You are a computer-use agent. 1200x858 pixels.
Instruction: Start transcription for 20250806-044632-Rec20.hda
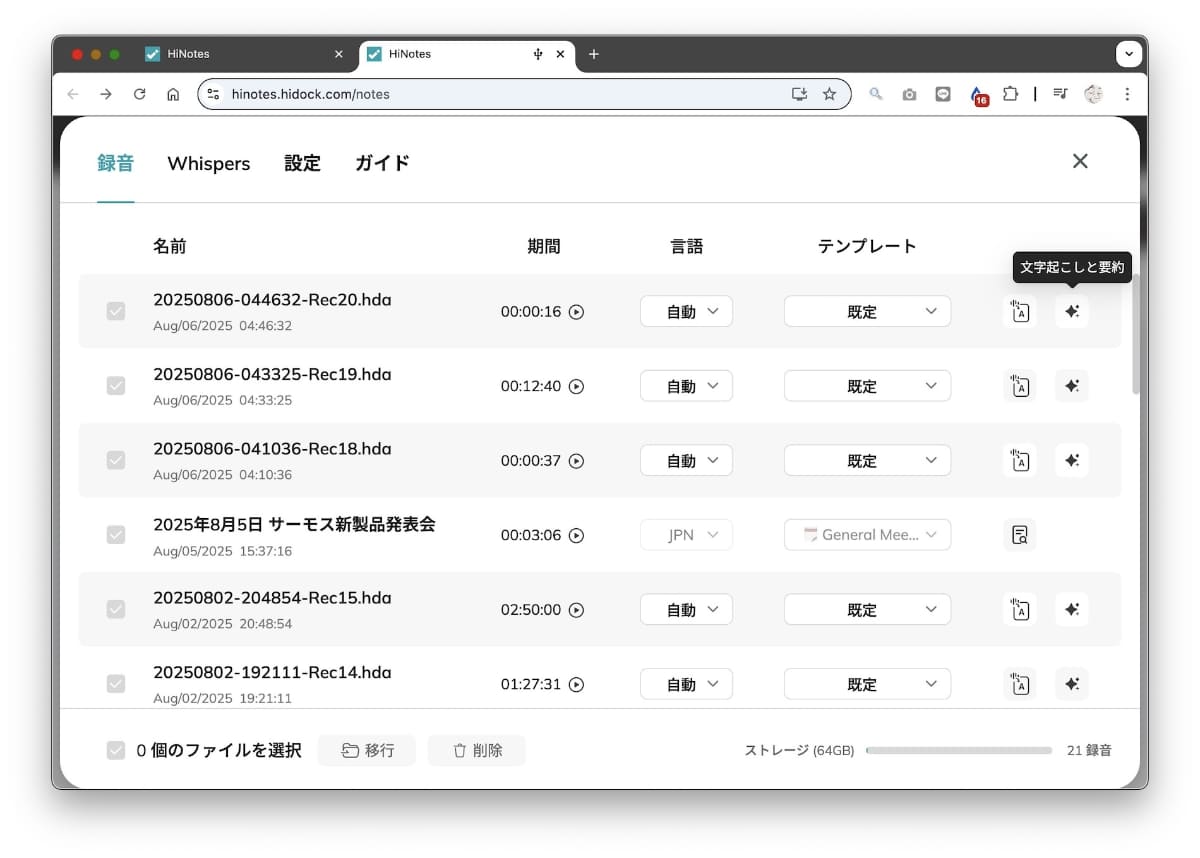click(1019, 311)
